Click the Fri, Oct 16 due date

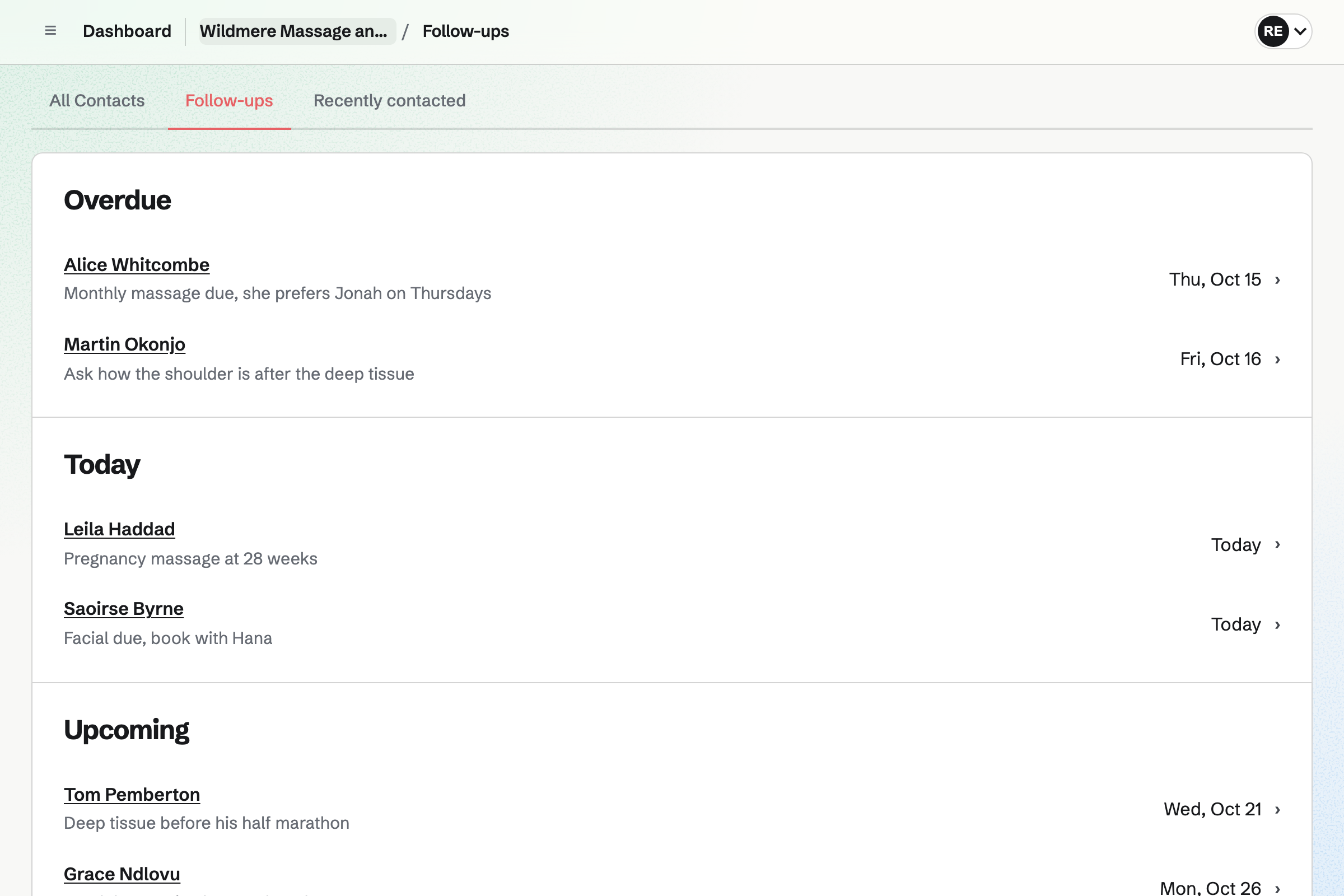(x=1221, y=359)
